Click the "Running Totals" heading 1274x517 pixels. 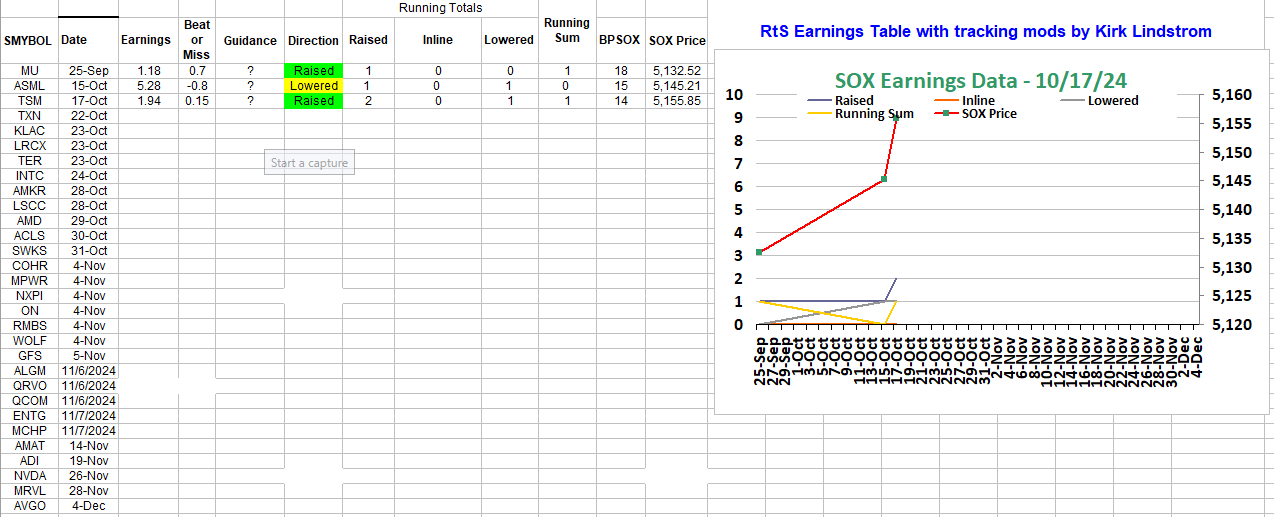click(440, 8)
